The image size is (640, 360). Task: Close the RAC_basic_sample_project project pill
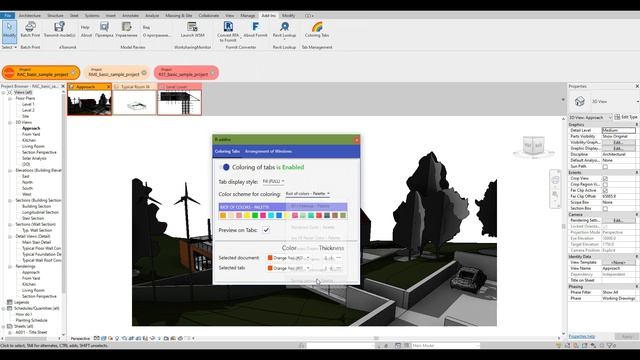73,73
